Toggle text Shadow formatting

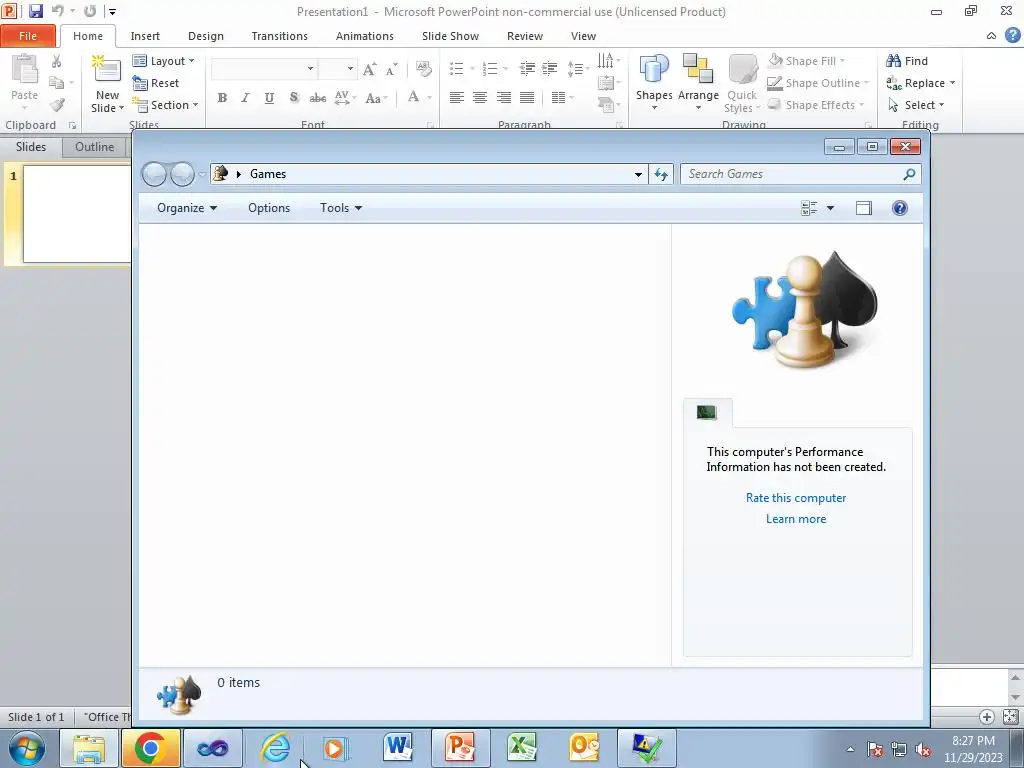point(294,98)
